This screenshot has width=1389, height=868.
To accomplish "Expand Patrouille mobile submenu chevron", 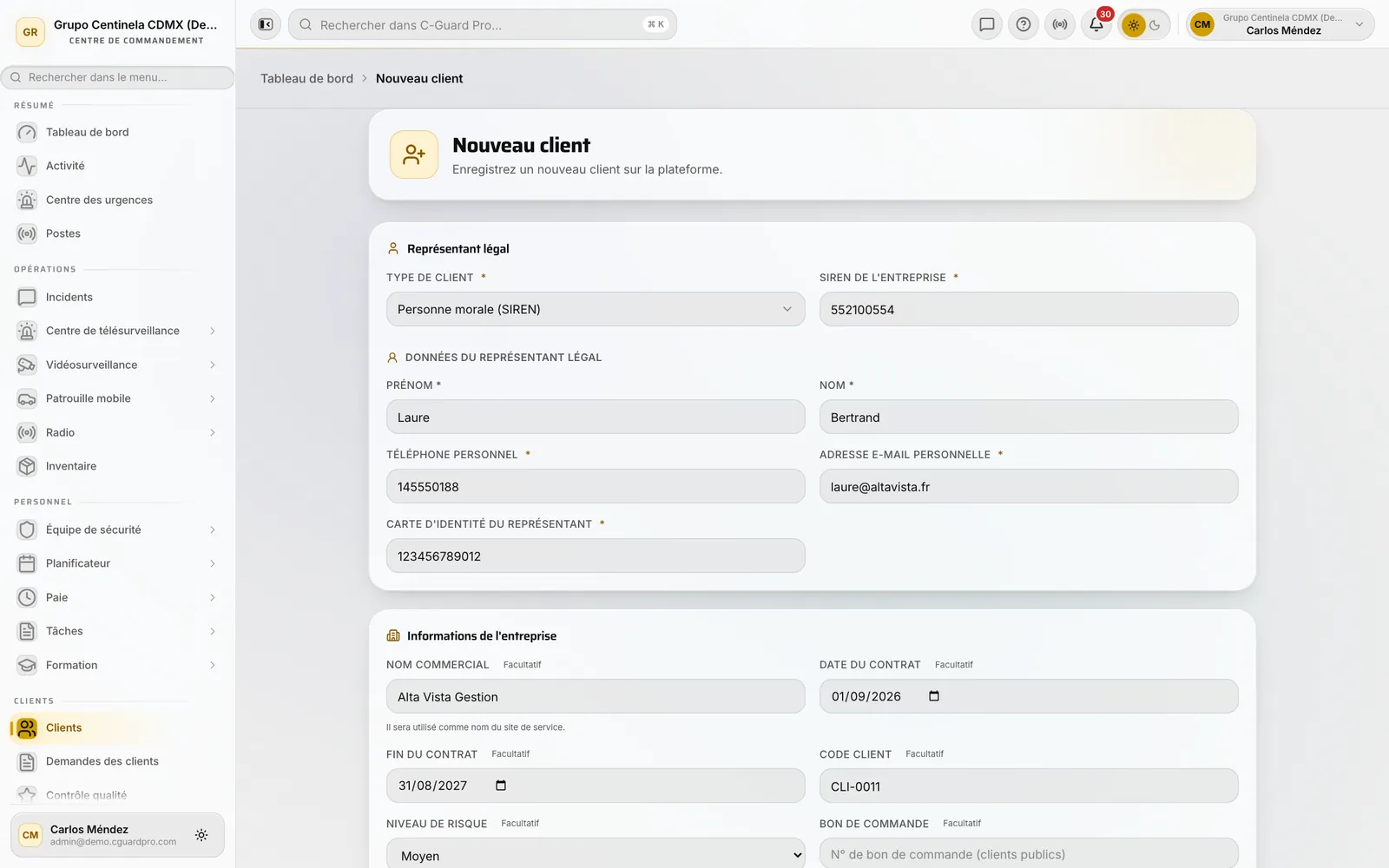I will point(212,398).
